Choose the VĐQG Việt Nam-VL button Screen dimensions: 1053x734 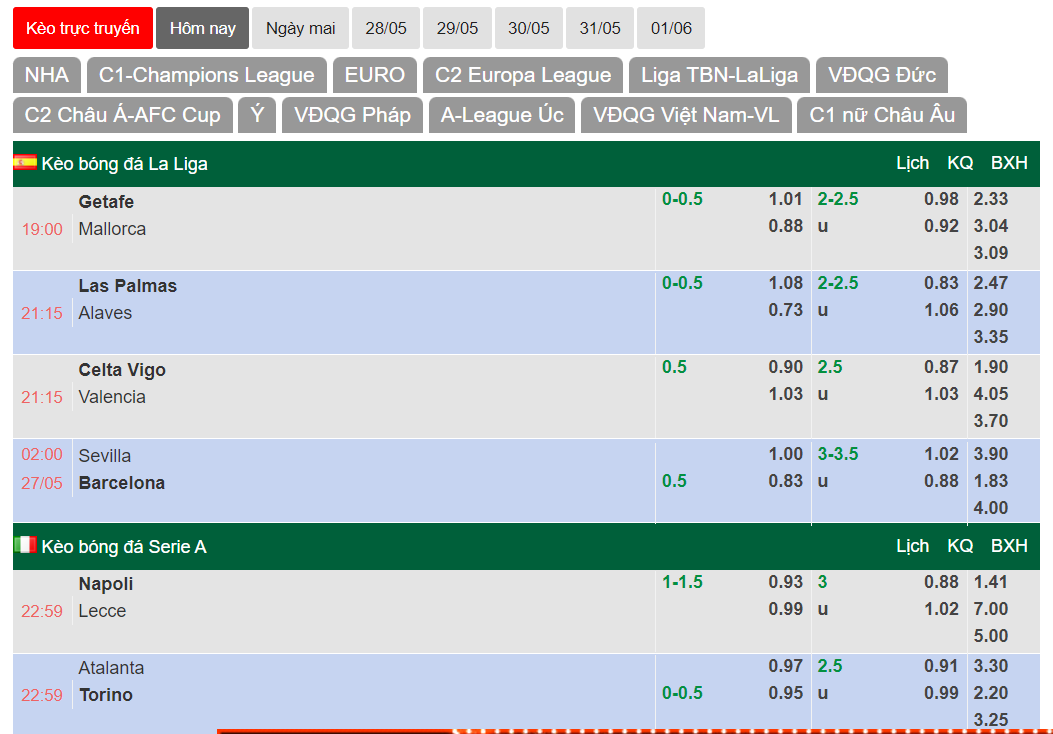point(686,115)
